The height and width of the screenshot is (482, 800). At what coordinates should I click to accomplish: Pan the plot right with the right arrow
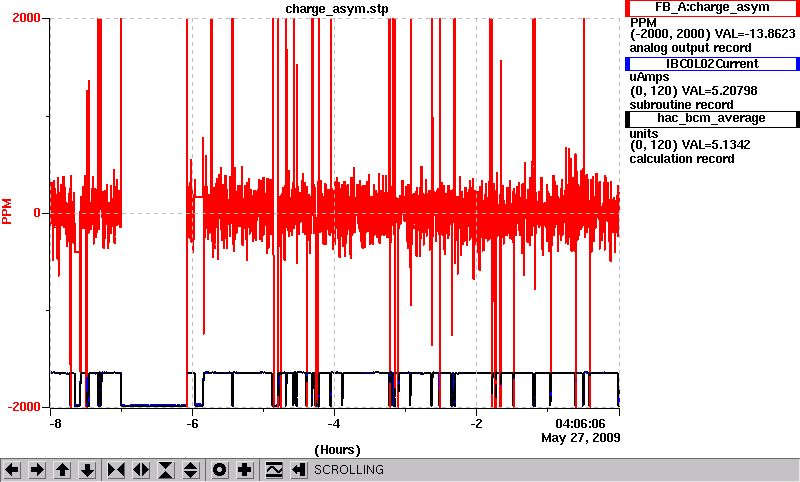point(37,470)
